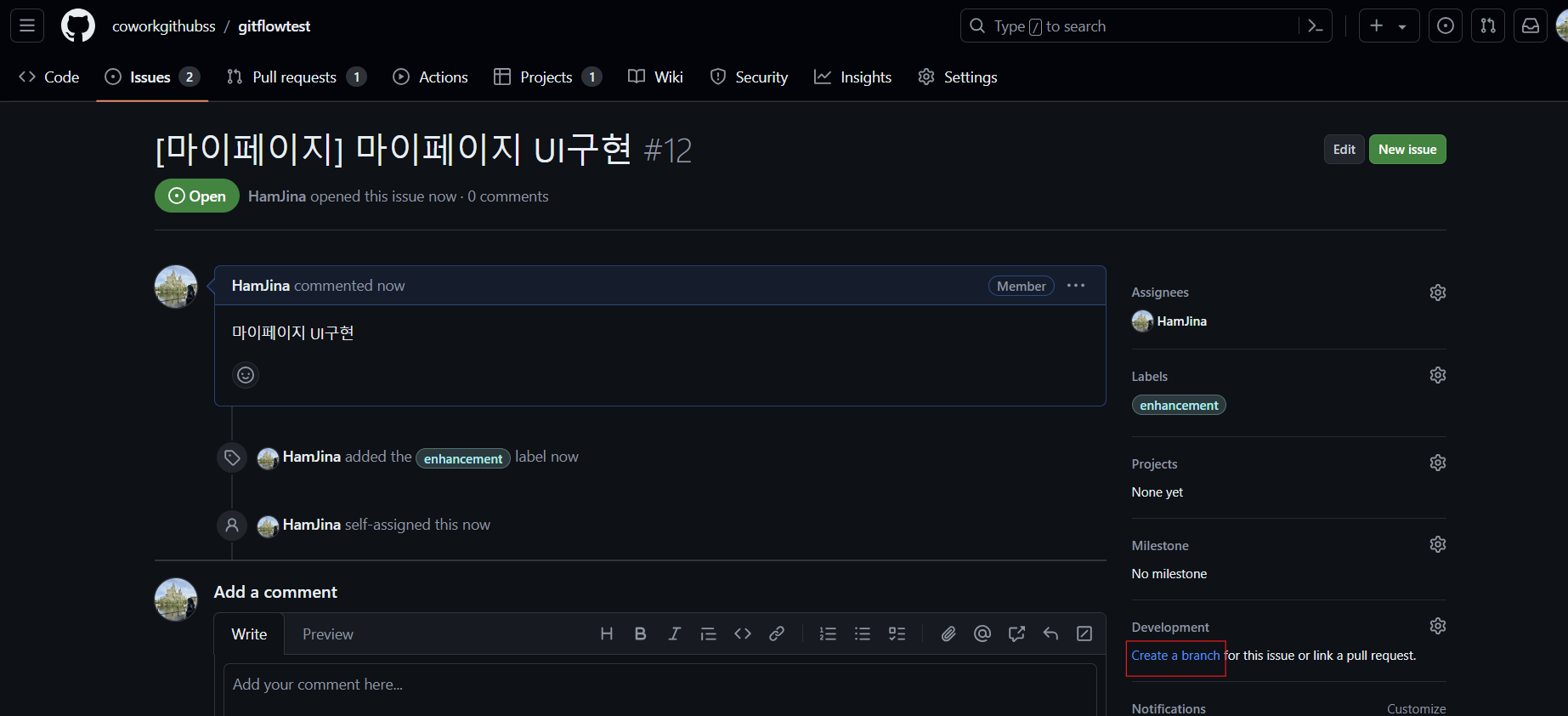Image resolution: width=1568 pixels, height=716 pixels.
Task: Insert a link in the comment
Action: point(777,634)
